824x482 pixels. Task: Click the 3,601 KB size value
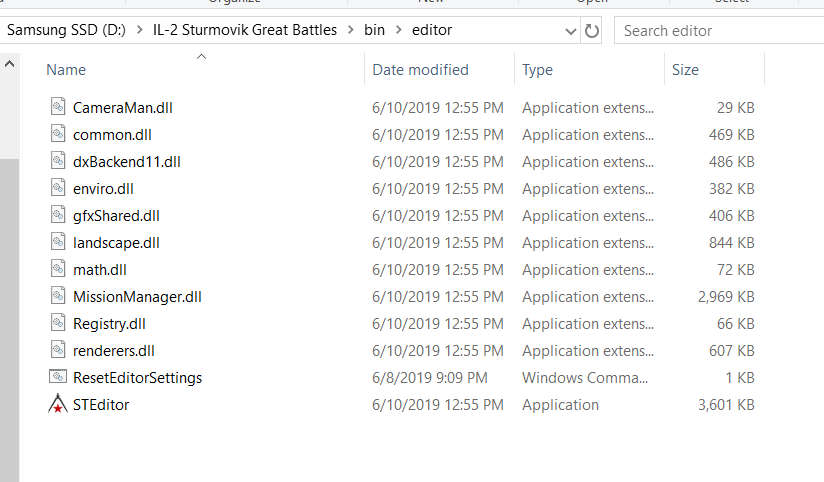(726, 405)
